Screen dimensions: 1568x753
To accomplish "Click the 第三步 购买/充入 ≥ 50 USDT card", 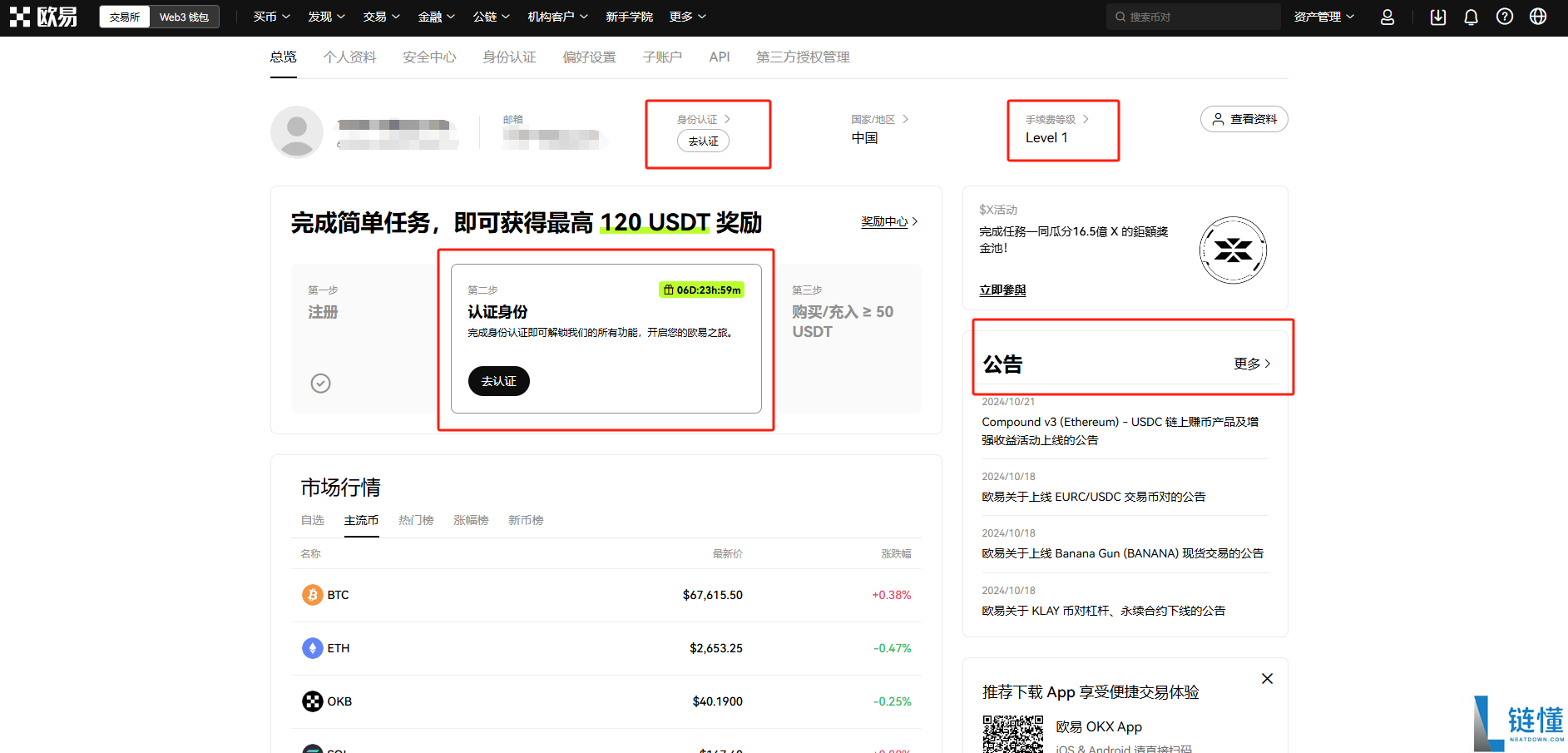I will pyautogui.click(x=848, y=338).
